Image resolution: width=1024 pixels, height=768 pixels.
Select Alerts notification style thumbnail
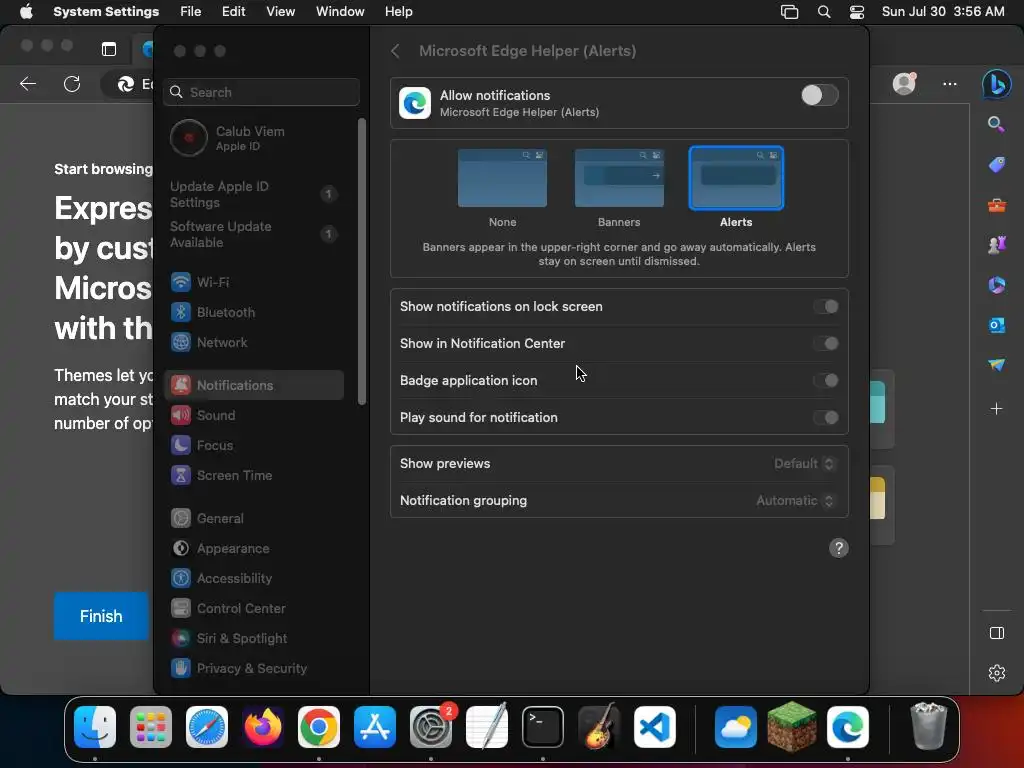point(736,178)
